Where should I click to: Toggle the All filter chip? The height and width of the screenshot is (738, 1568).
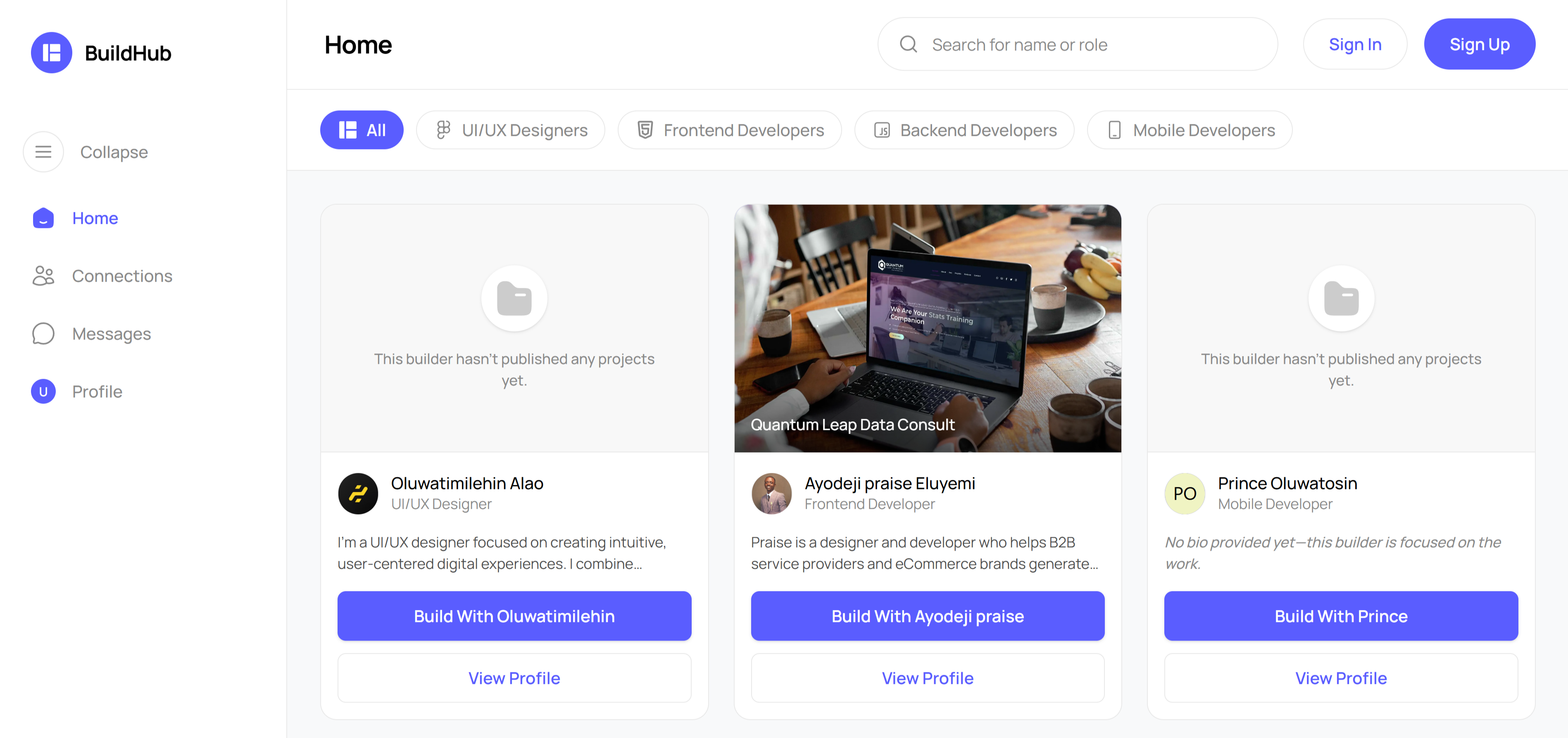pos(362,130)
